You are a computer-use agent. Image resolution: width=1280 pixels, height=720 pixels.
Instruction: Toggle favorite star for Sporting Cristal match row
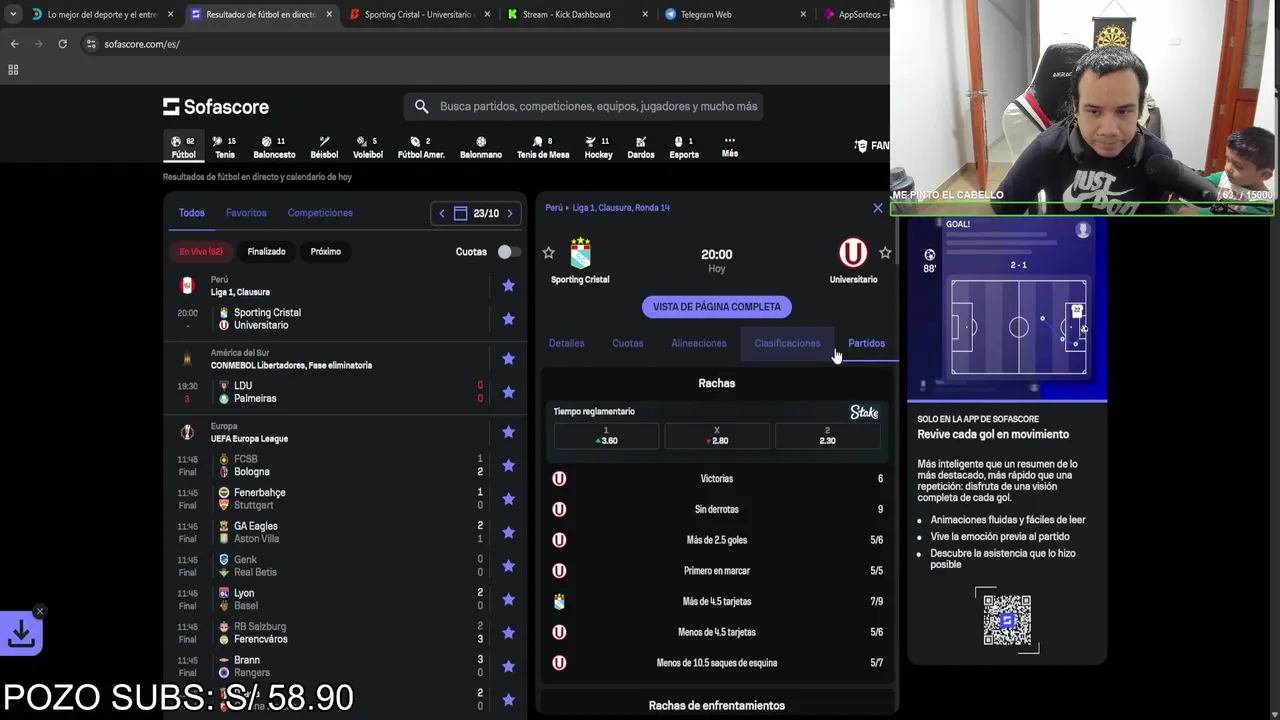[x=508, y=318]
